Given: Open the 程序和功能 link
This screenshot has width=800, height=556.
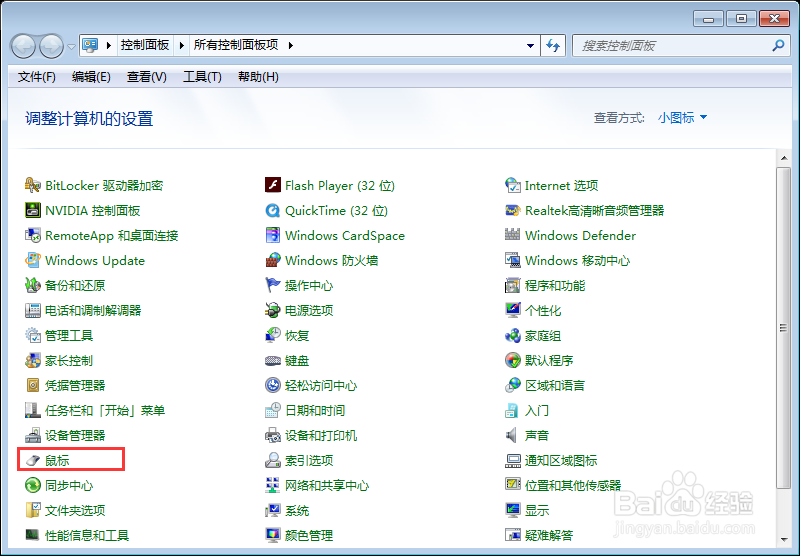Looking at the screenshot, I should click(555, 285).
